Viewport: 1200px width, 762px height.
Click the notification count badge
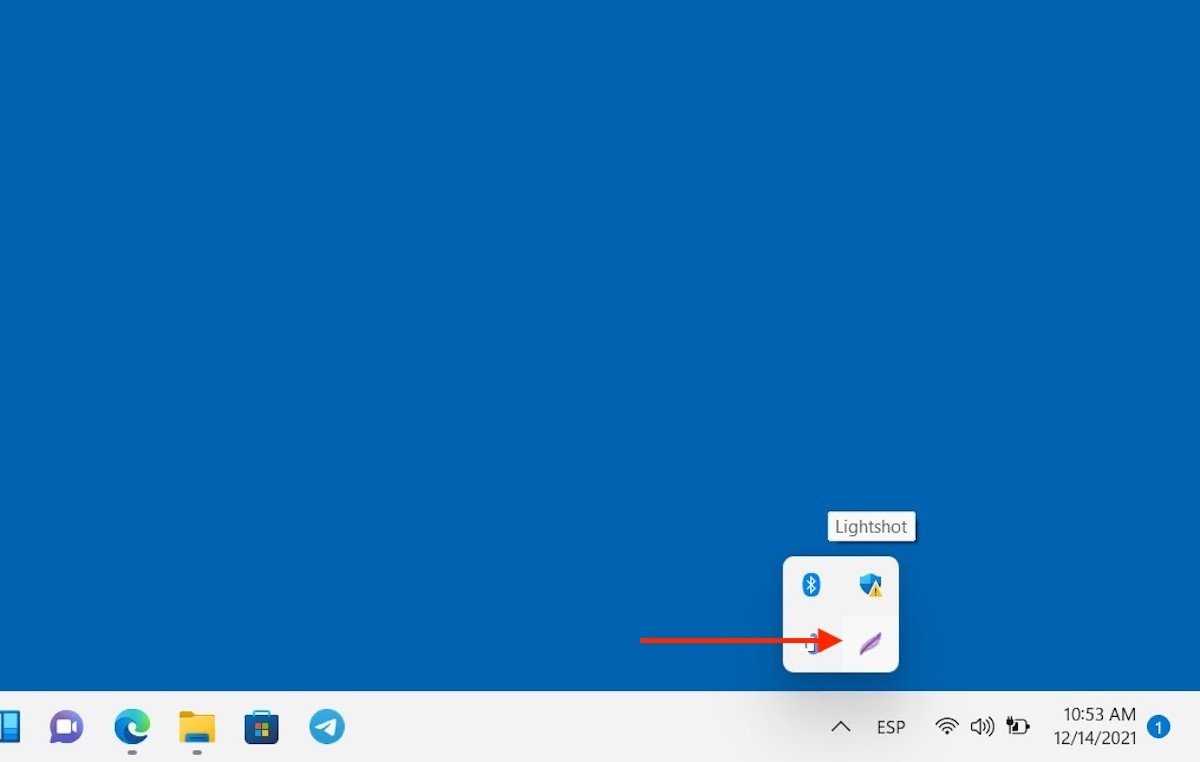pyautogui.click(x=1158, y=727)
